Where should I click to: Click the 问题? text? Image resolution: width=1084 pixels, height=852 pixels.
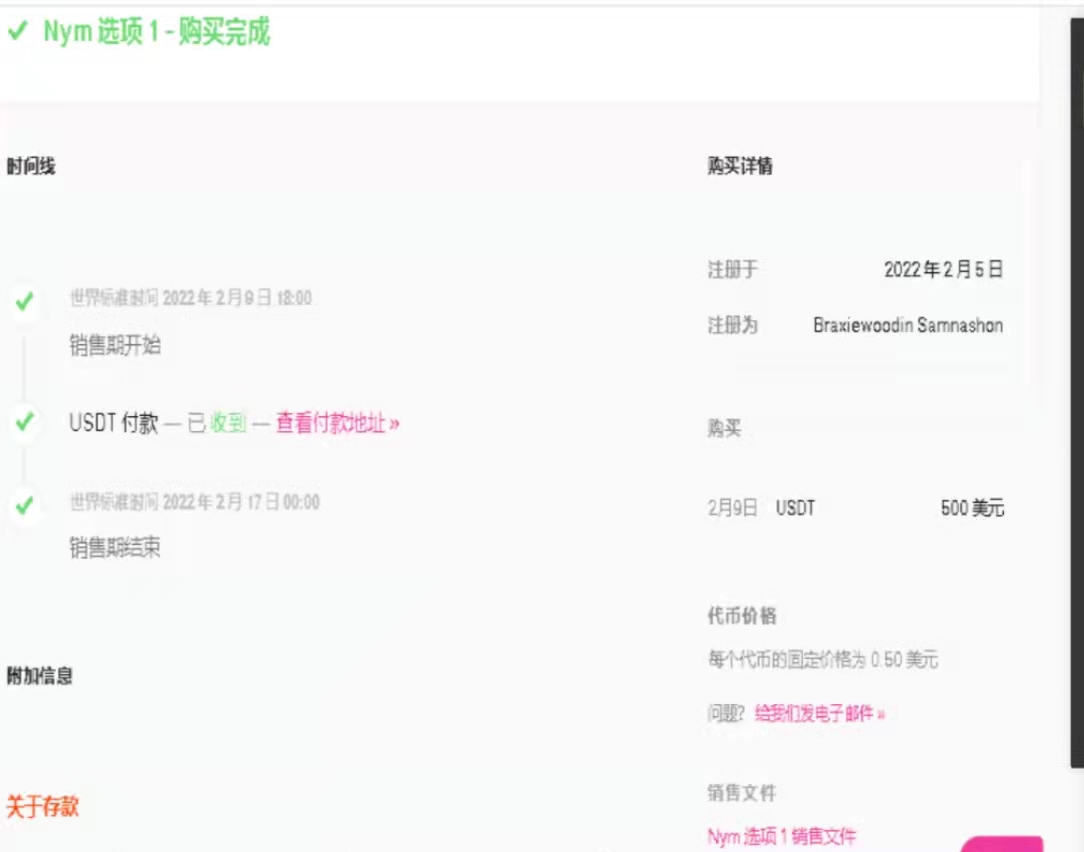[726, 713]
